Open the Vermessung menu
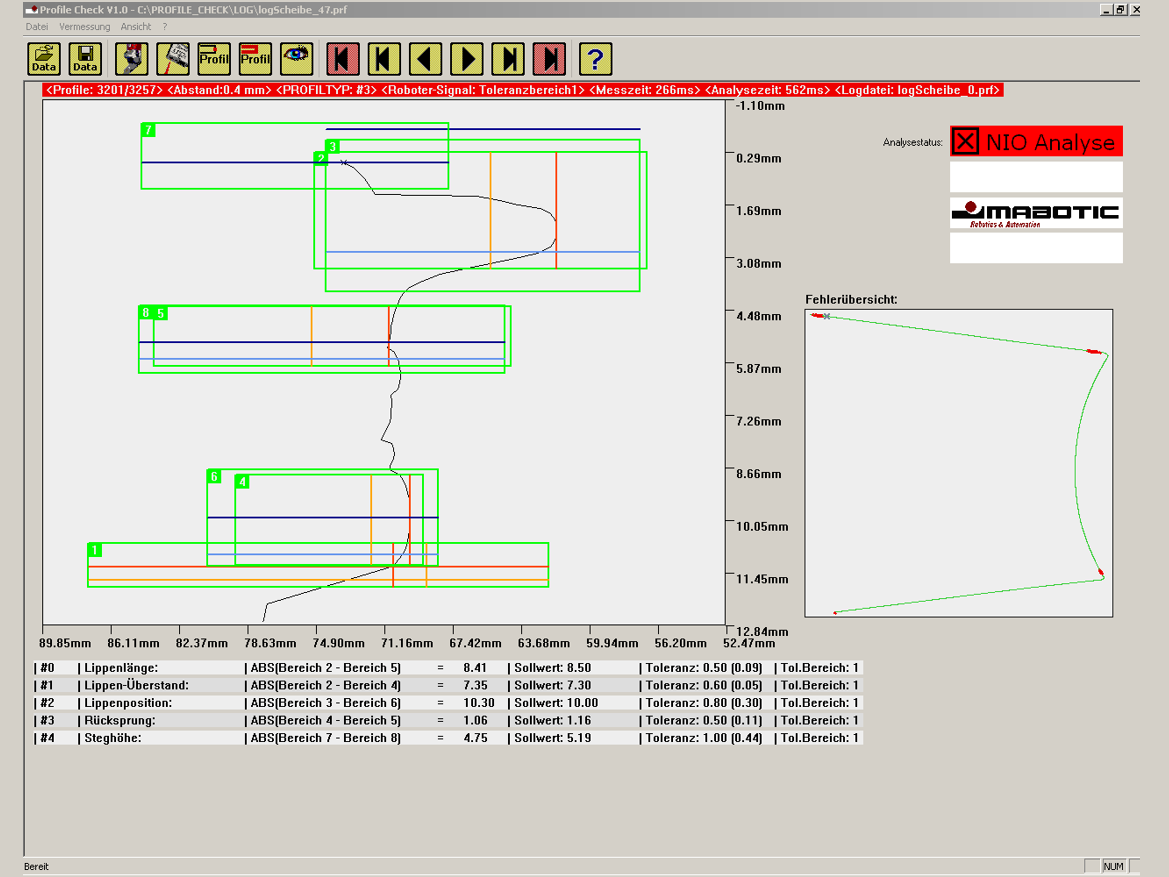This screenshot has width=1169, height=877. 85,27
